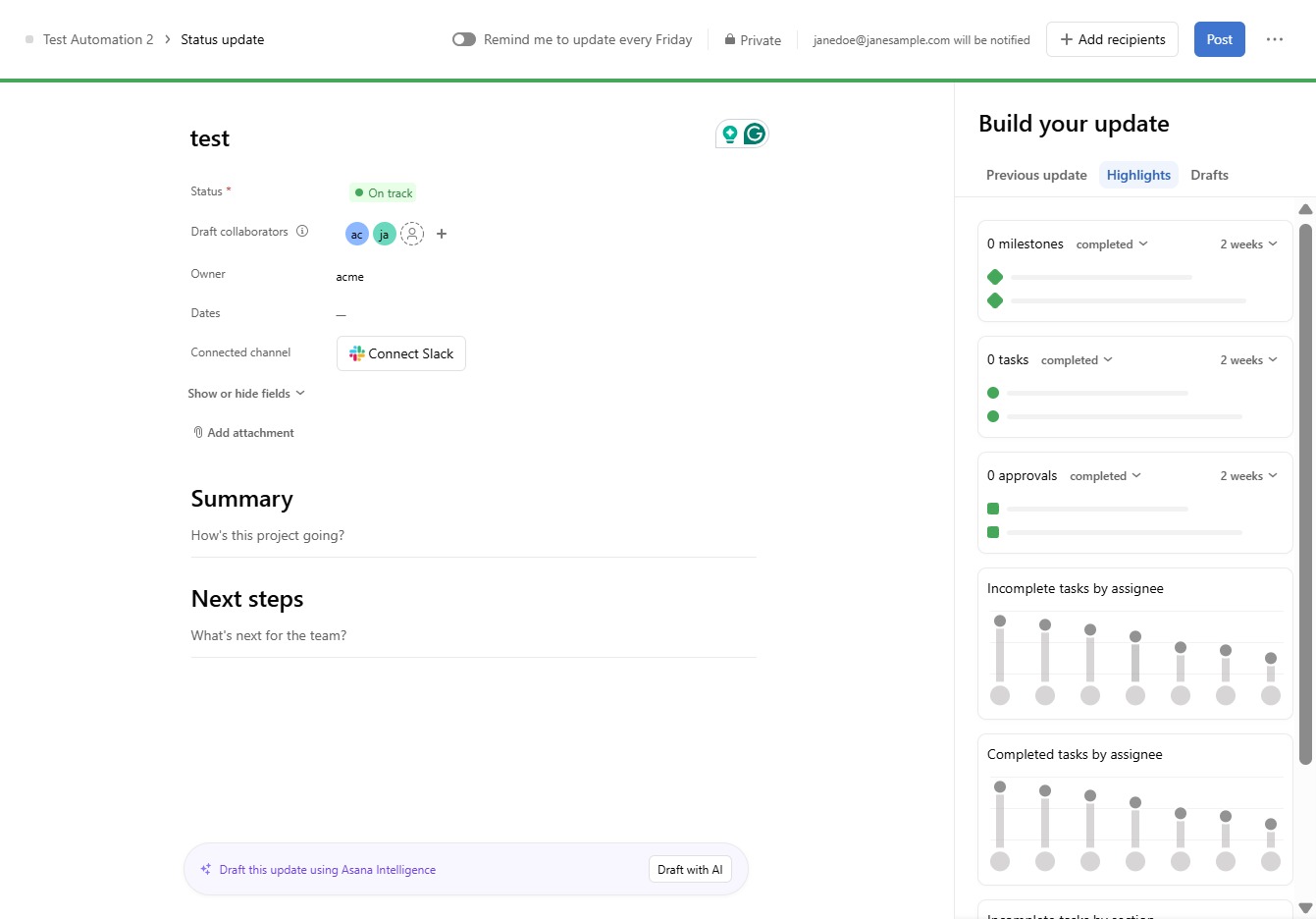This screenshot has width=1316, height=919.
Task: Click the Completed tasks by assignee chart
Action: tap(1135, 810)
